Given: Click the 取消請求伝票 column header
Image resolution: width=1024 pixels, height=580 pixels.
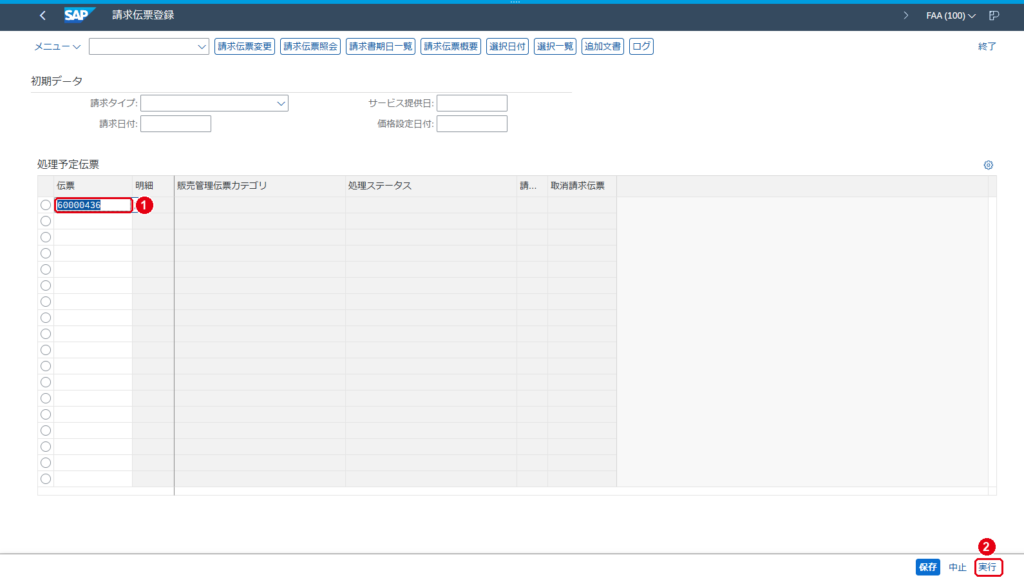Looking at the screenshot, I should pos(582,185).
